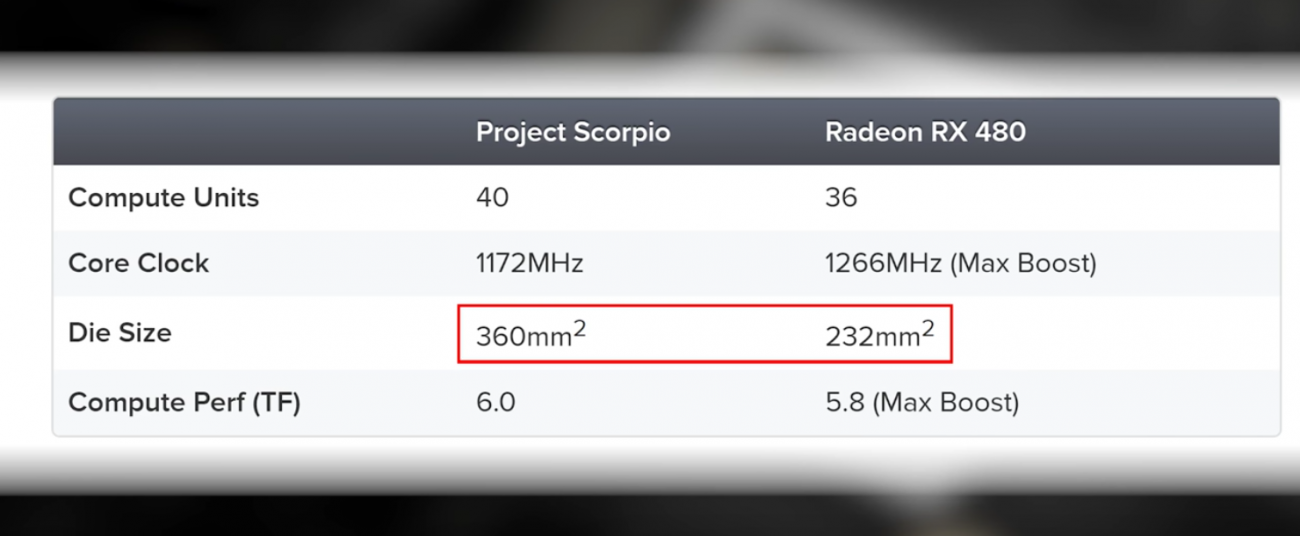
Task: Click the value 40 for Project Scorpio
Action: [492, 198]
